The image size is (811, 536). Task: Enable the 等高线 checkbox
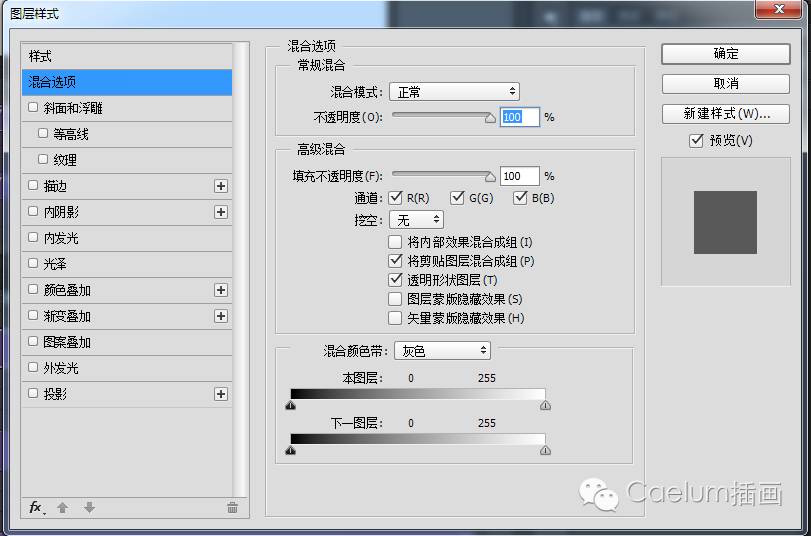pyautogui.click(x=43, y=133)
